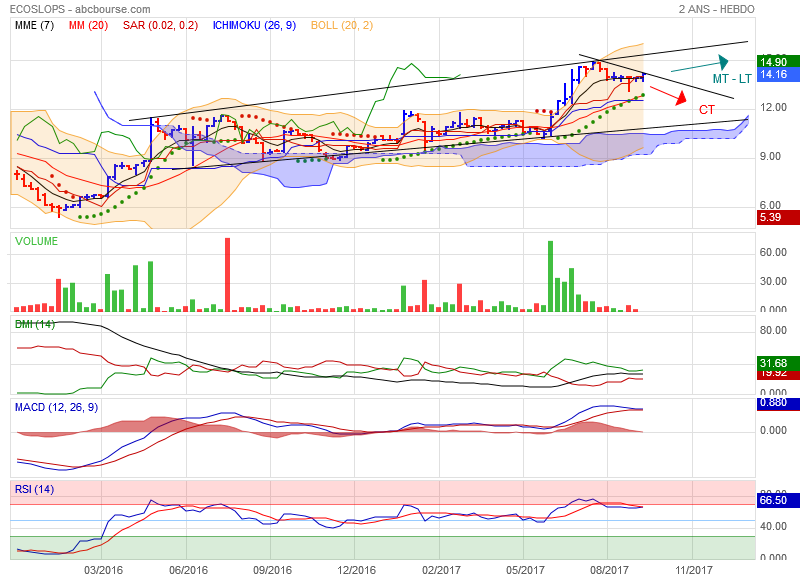Click the 'ECOSLOPS - abcbourse.com' chart title
Image resolution: width=800 pixels, height=580 pixels.
coord(80,9)
